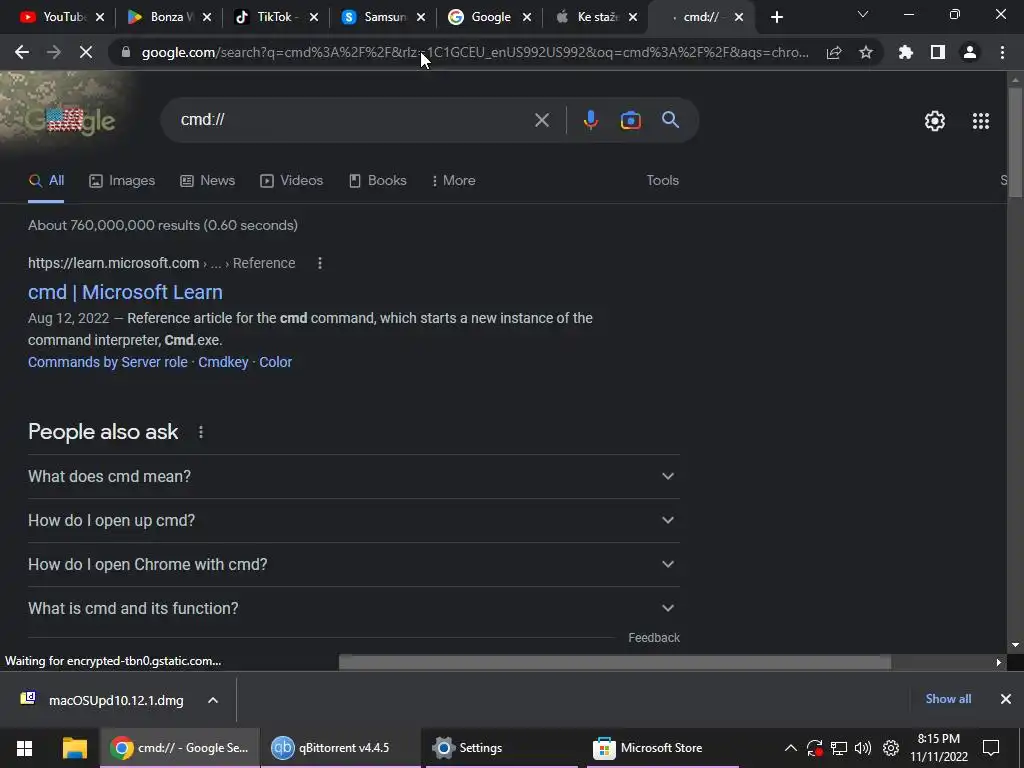The height and width of the screenshot is (768, 1024).
Task: Click the Google doodle logo
Action: click(70, 119)
